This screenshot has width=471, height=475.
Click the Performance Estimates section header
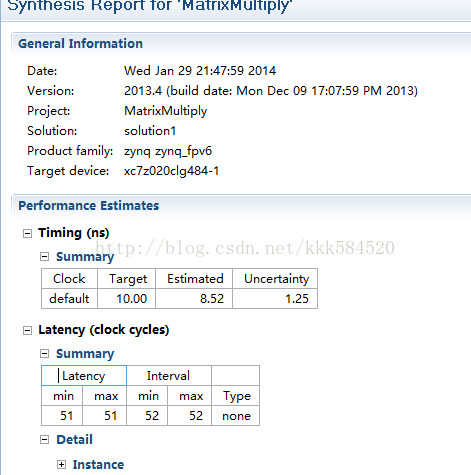point(89,206)
